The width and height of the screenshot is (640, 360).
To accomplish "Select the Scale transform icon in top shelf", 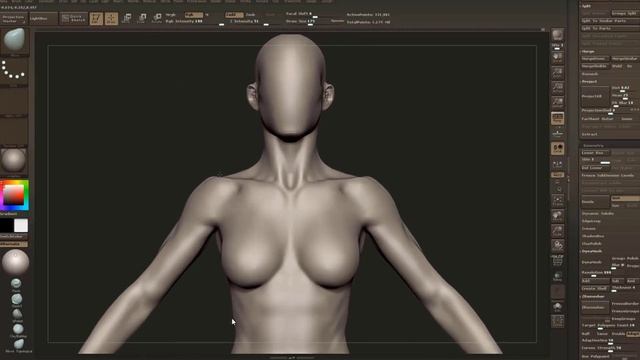I will point(142,18).
